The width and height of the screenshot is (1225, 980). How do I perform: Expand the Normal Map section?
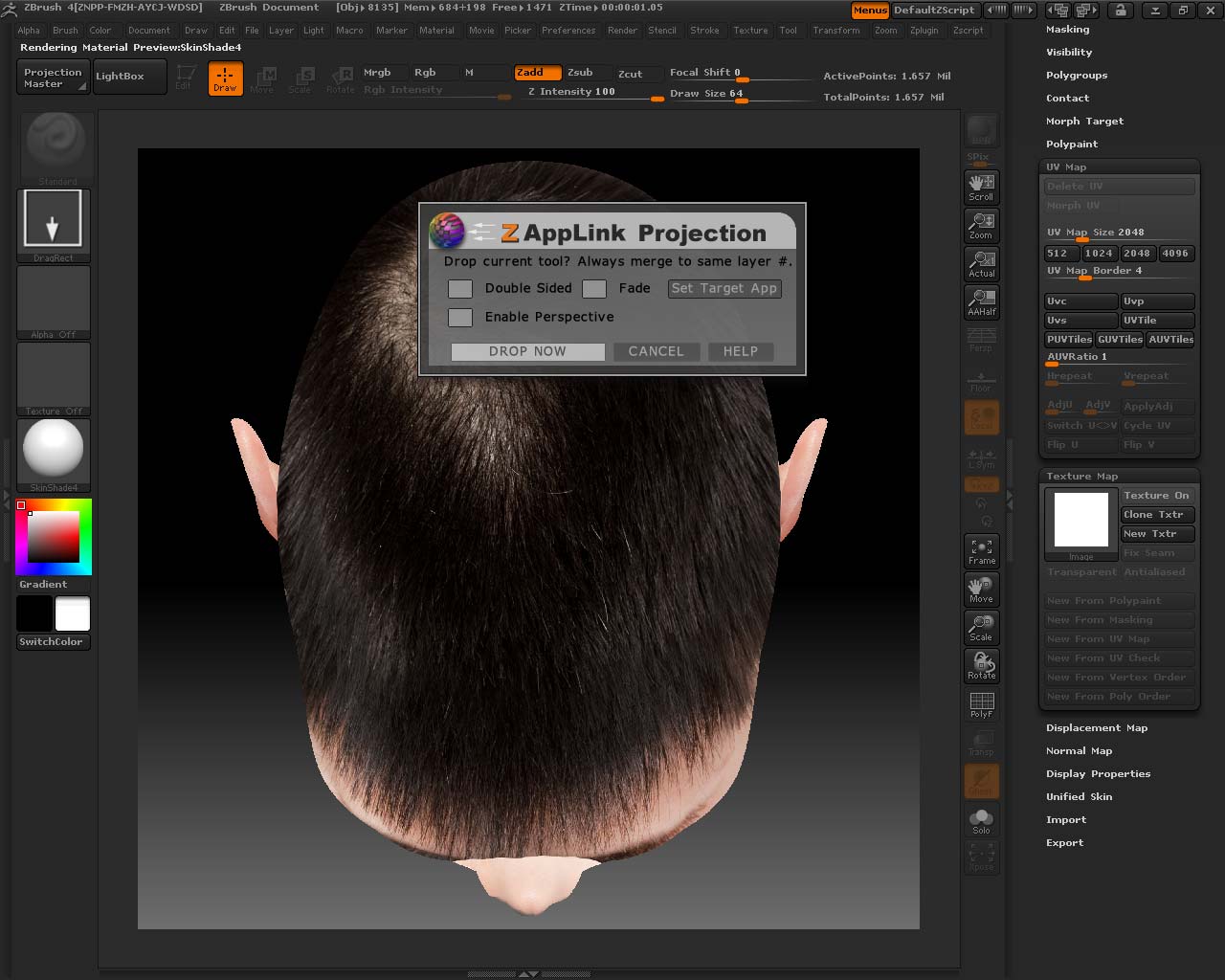[1079, 751]
